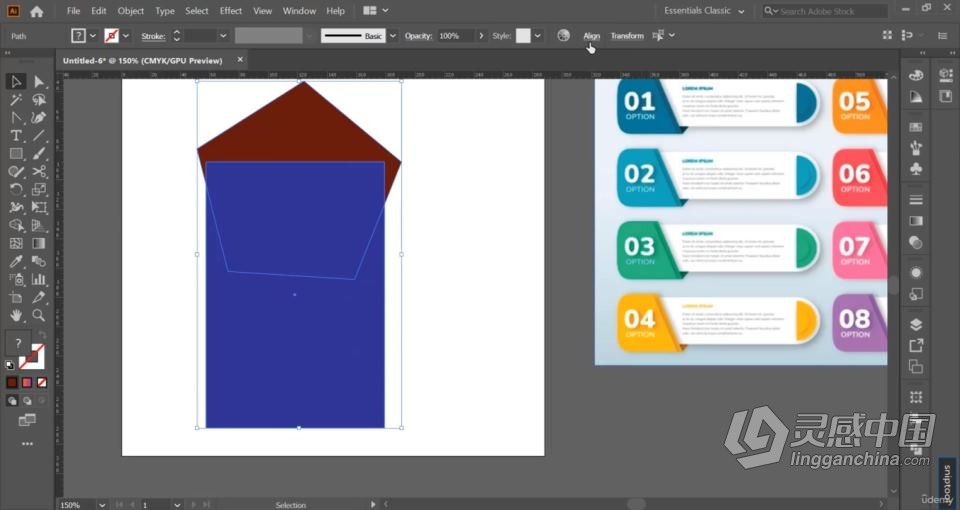Click the Transform link in control bar
Image resolution: width=960 pixels, height=510 pixels.
tap(627, 36)
